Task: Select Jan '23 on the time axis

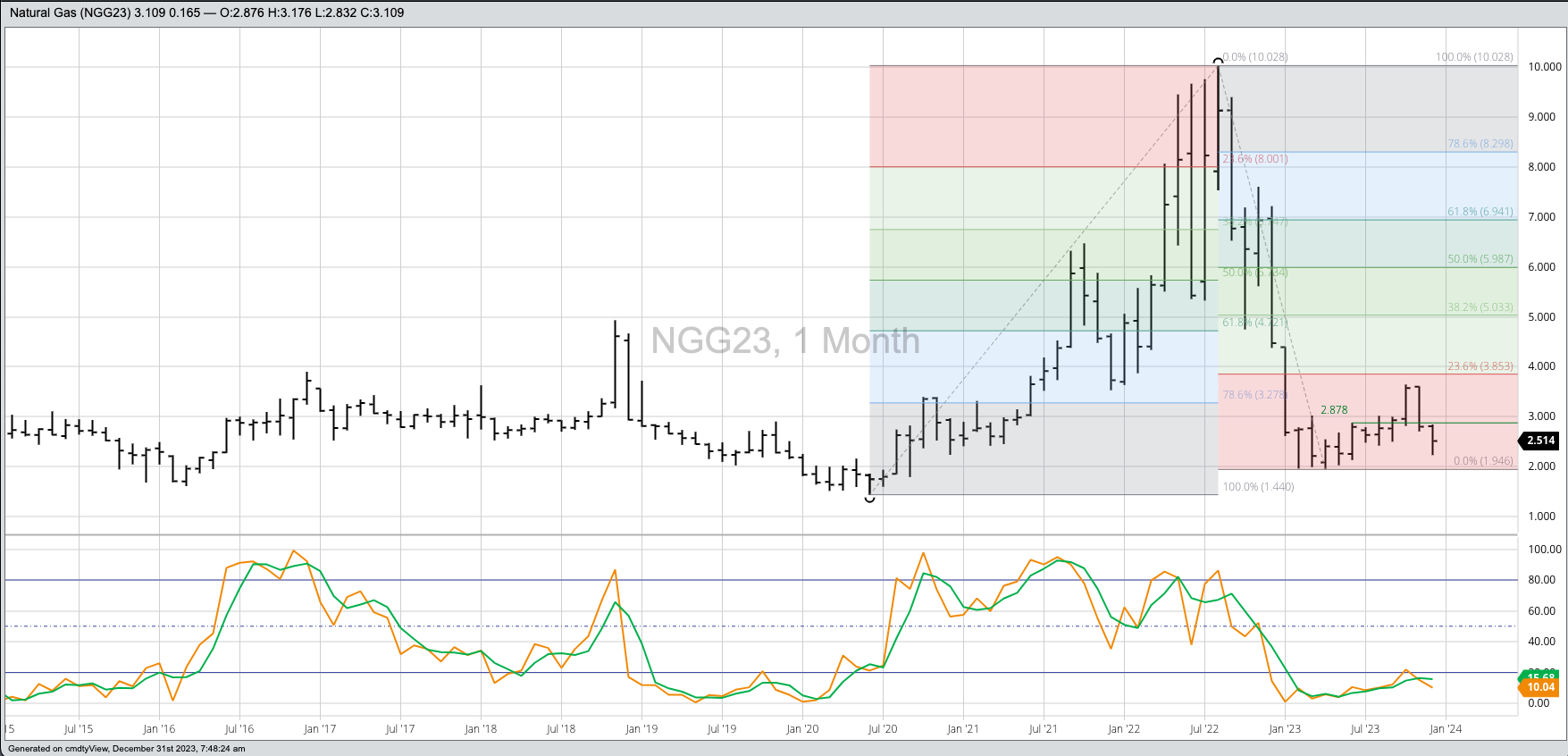Action: coord(1284,729)
